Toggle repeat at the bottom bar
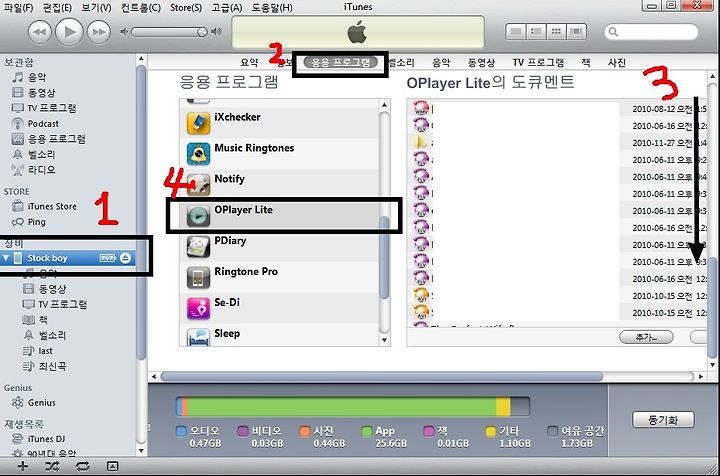This screenshot has height=476, width=720. coord(83,467)
